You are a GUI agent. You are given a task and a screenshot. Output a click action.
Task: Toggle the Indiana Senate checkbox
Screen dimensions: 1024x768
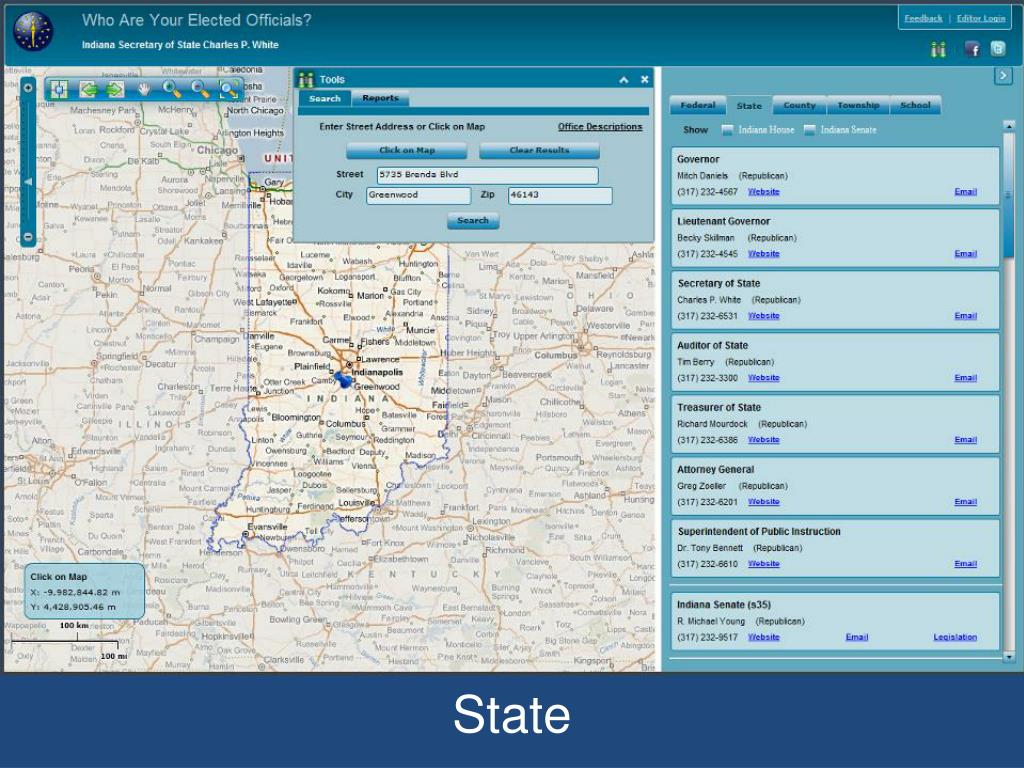(809, 130)
